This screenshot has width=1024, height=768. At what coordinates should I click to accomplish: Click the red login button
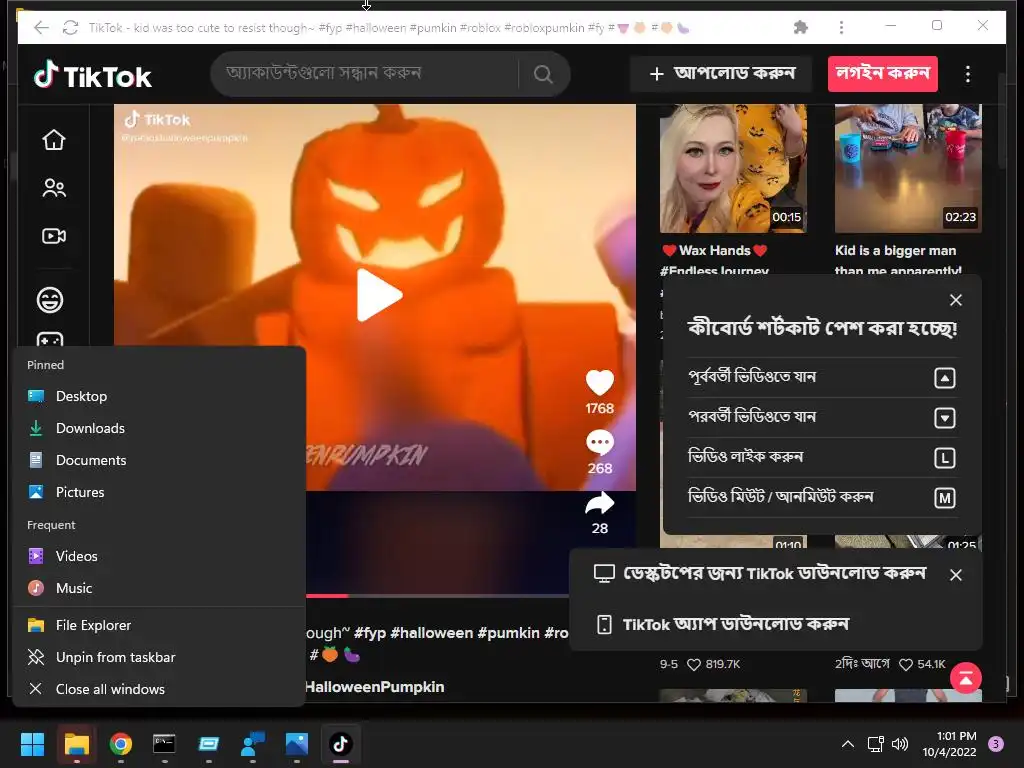(x=882, y=74)
